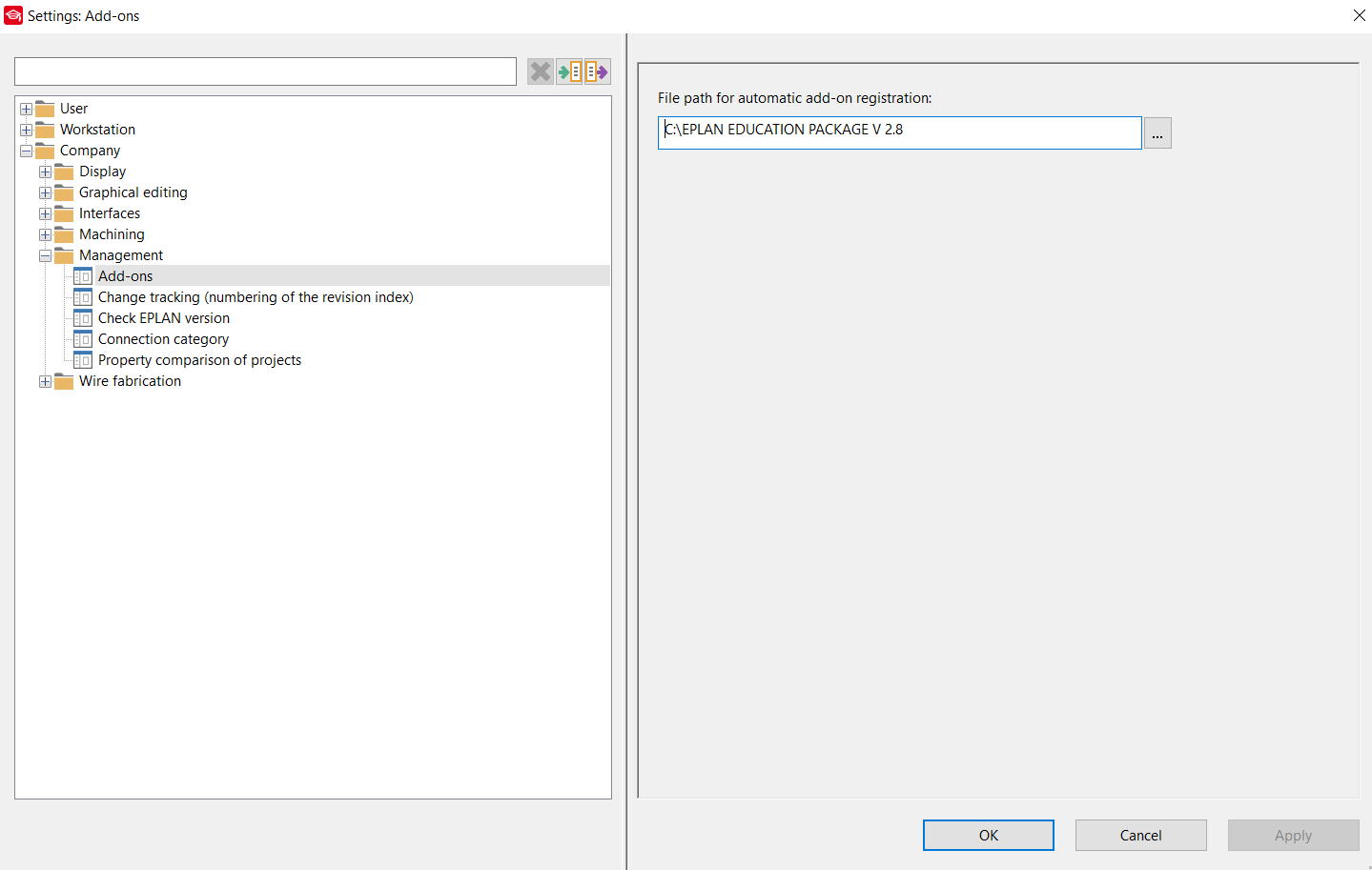Click the Workstation folder icon
Image resolution: width=1372 pixels, height=870 pixels.
click(x=45, y=130)
